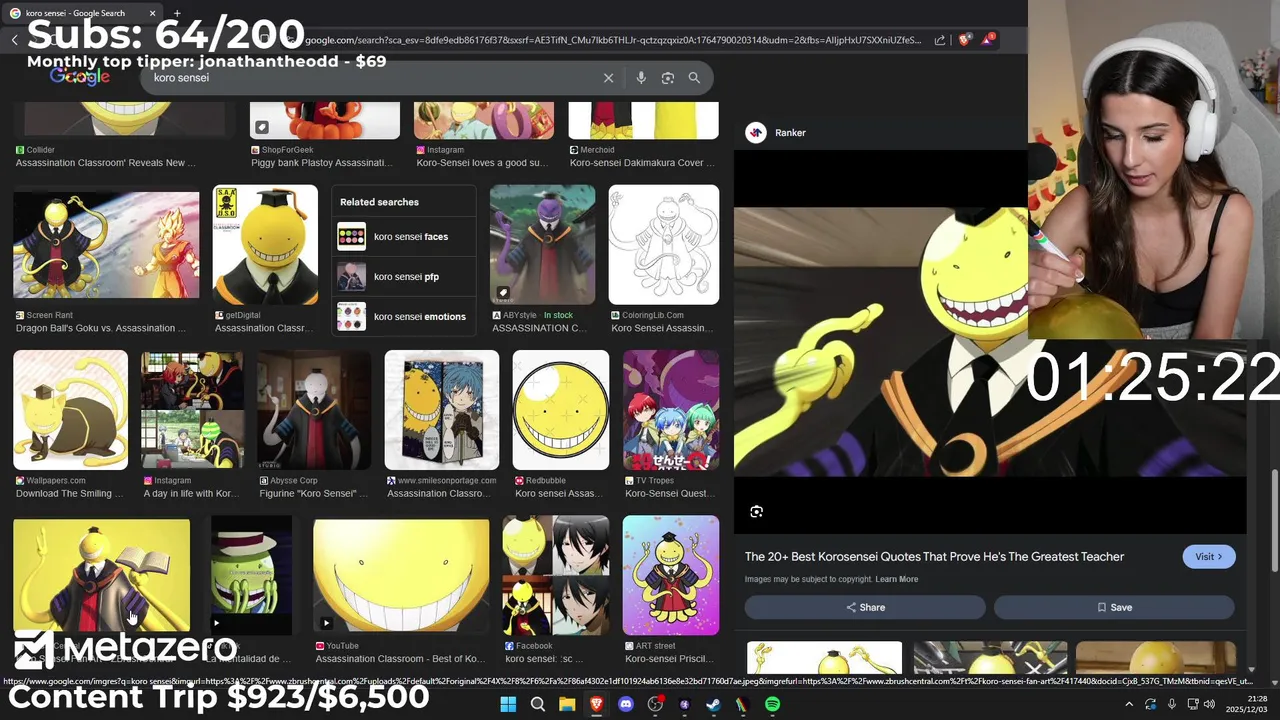Screen dimensions: 1280x720
Task: Open ART street Koro-sensei thumbnail
Action: (x=671, y=576)
